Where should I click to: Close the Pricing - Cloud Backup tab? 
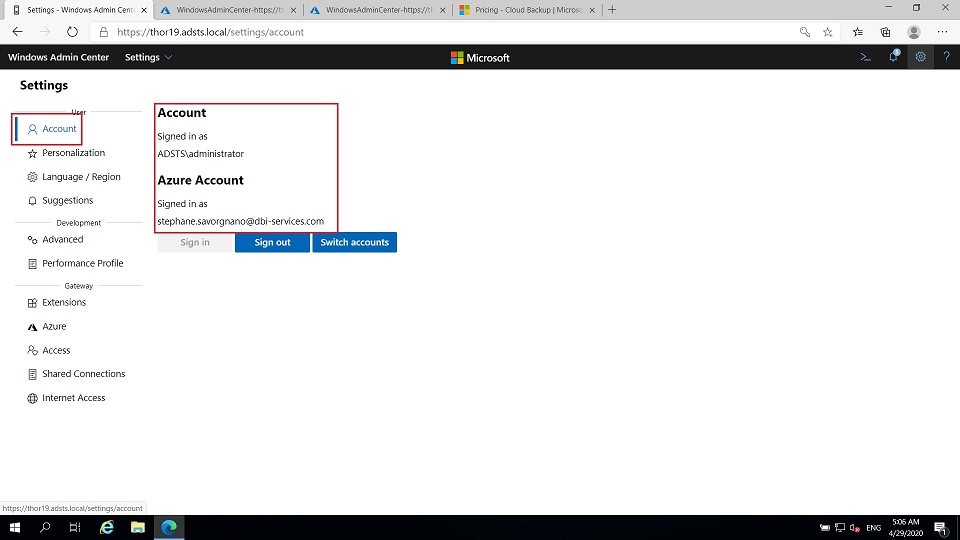point(592,10)
